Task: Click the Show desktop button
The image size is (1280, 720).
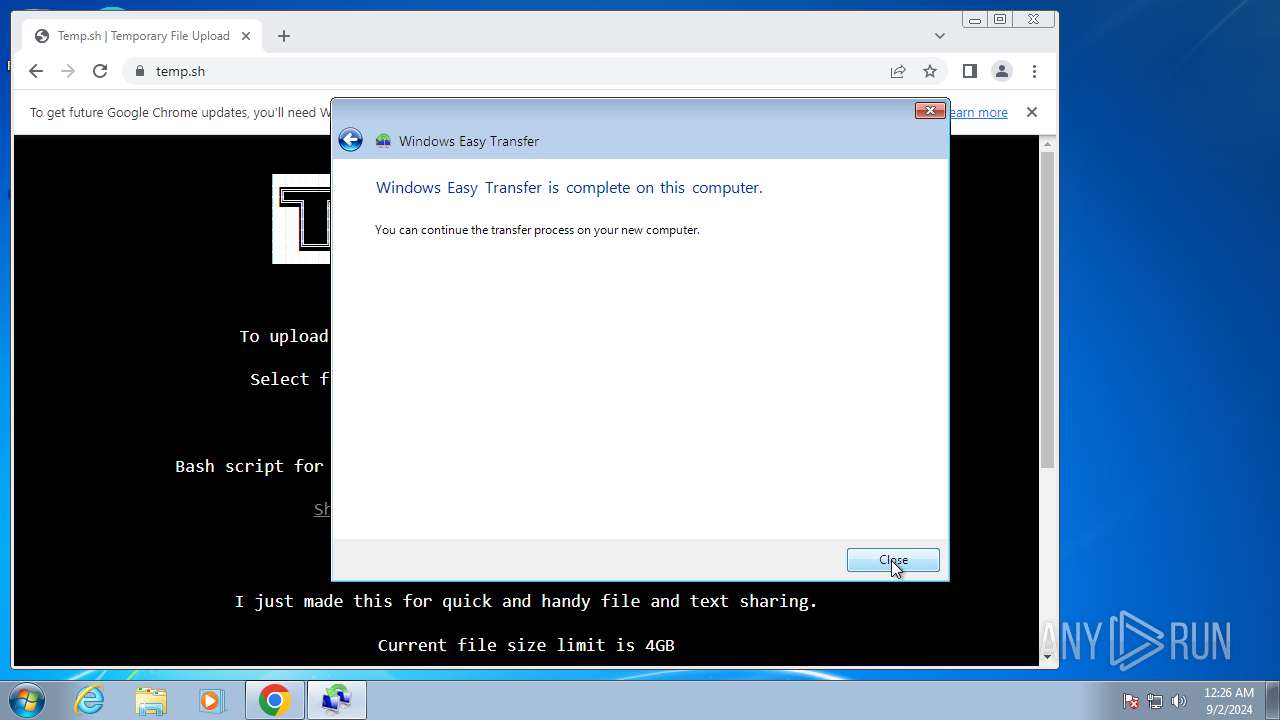Action: (x=1272, y=700)
